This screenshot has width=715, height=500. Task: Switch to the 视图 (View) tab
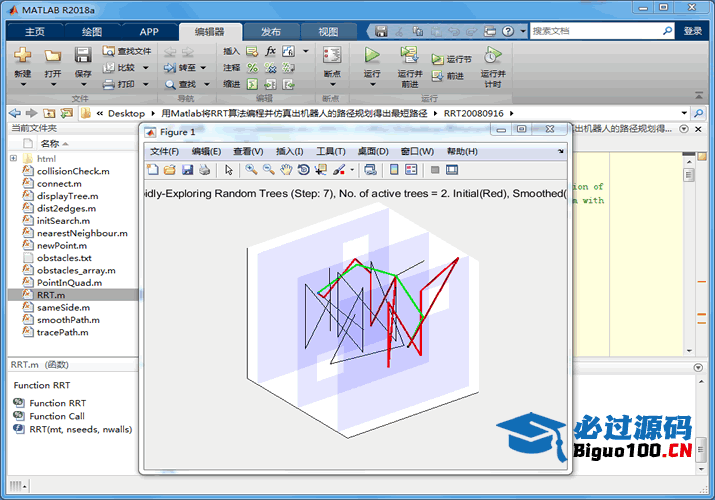328,31
